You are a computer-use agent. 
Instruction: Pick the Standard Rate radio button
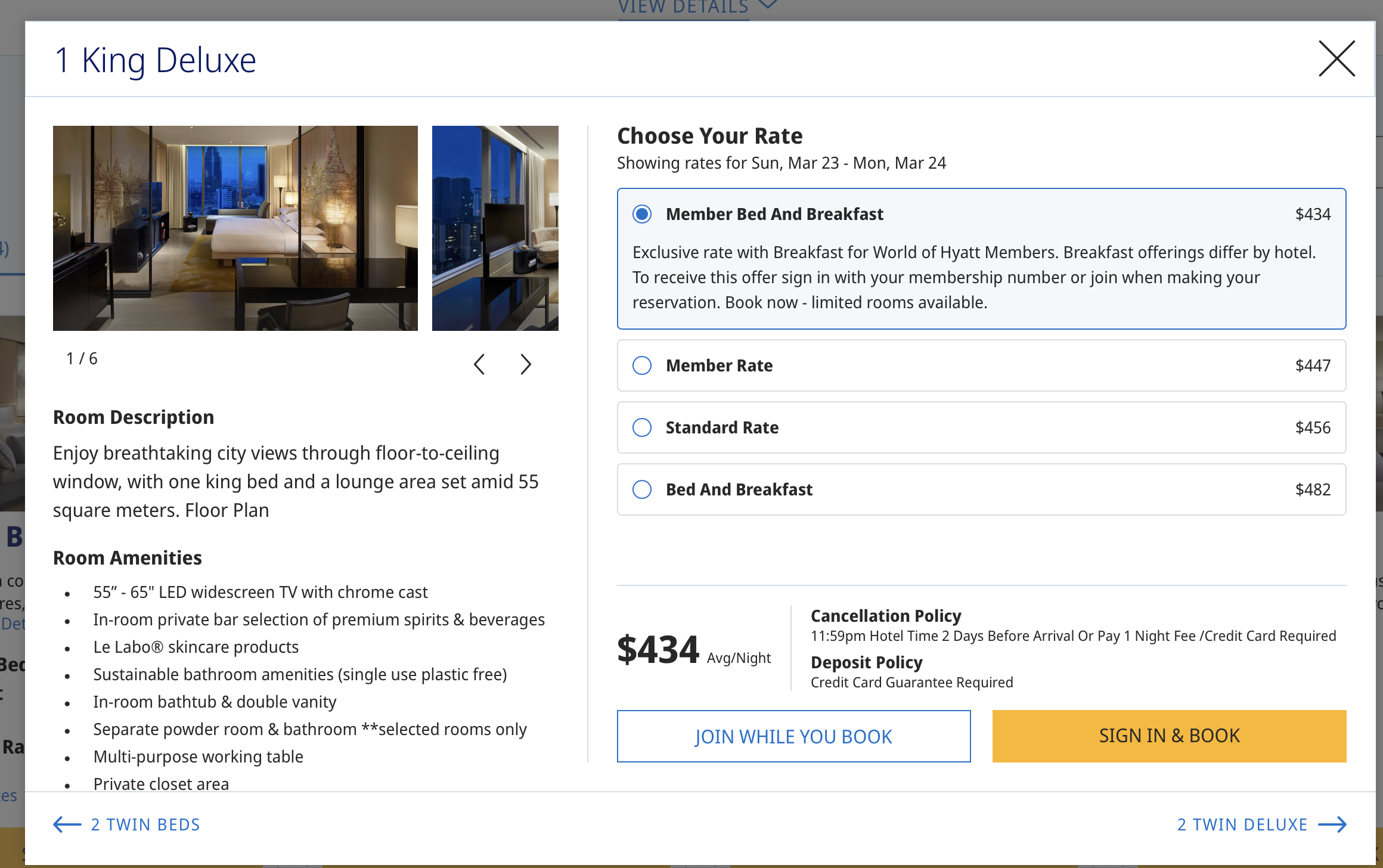pyautogui.click(x=642, y=427)
